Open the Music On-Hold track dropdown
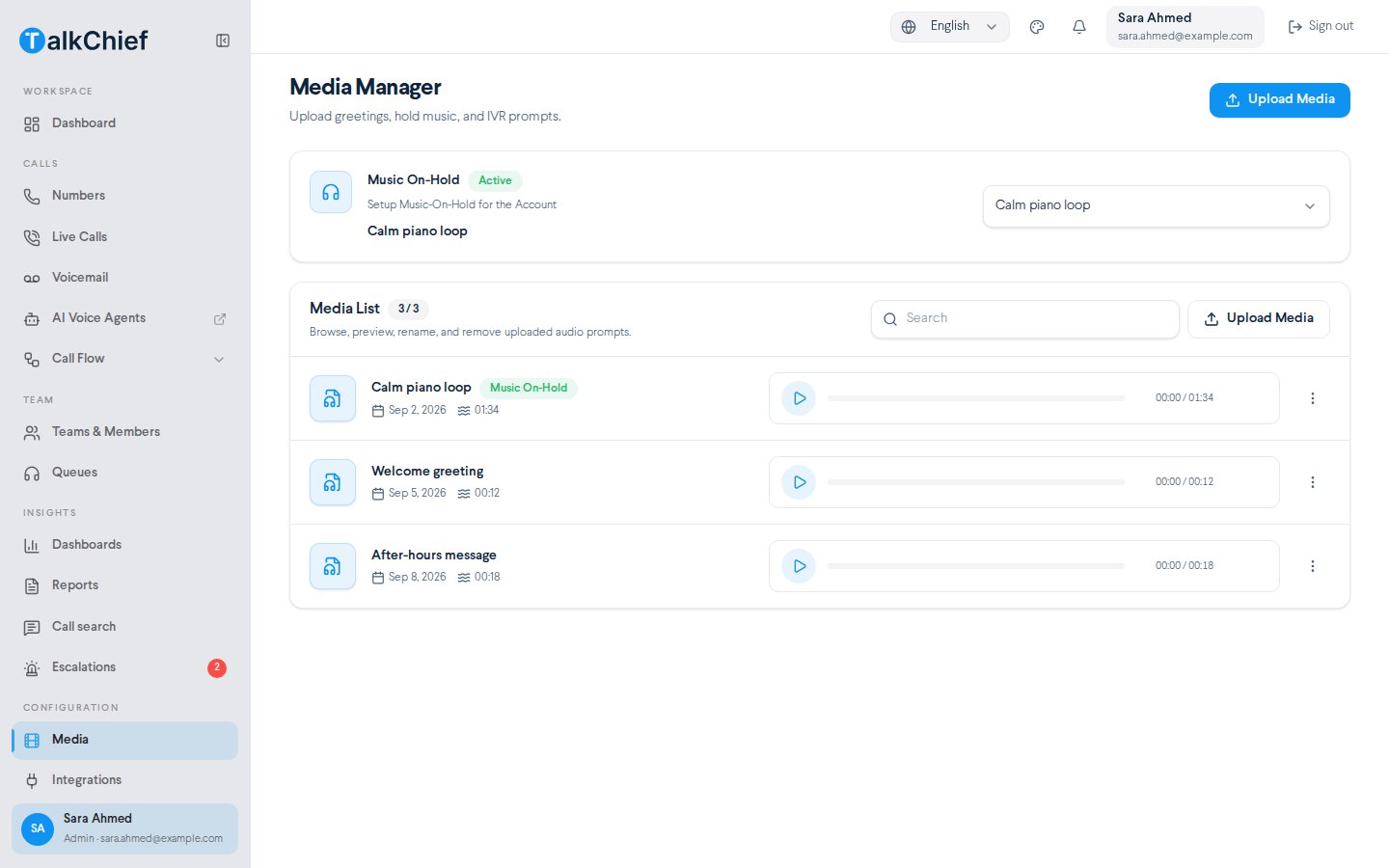 pos(1156,205)
